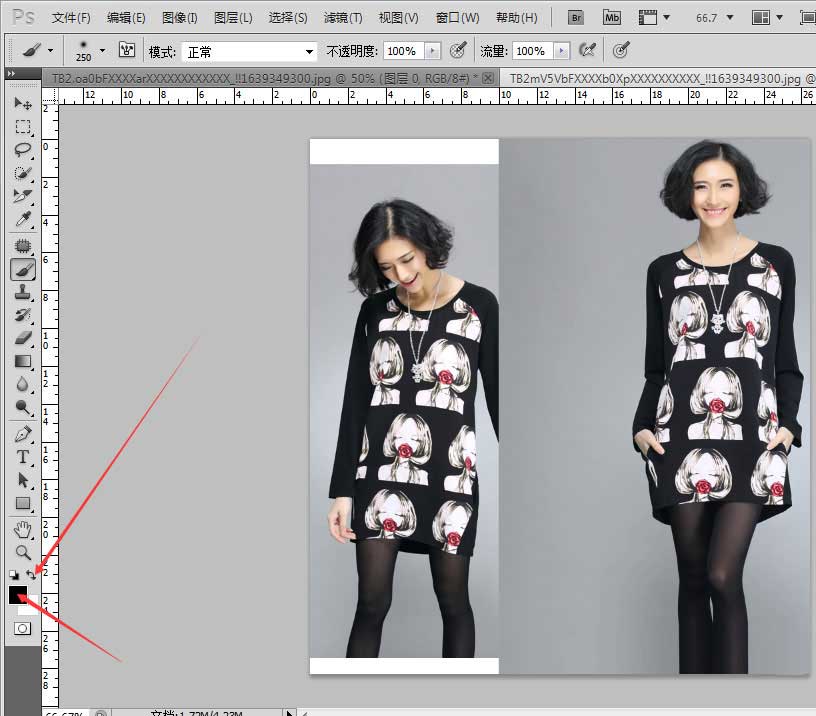The image size is (816, 716).
Task: Switch to the TB2mV5VbFXXXXb0Xp document tab
Action: tap(659, 79)
